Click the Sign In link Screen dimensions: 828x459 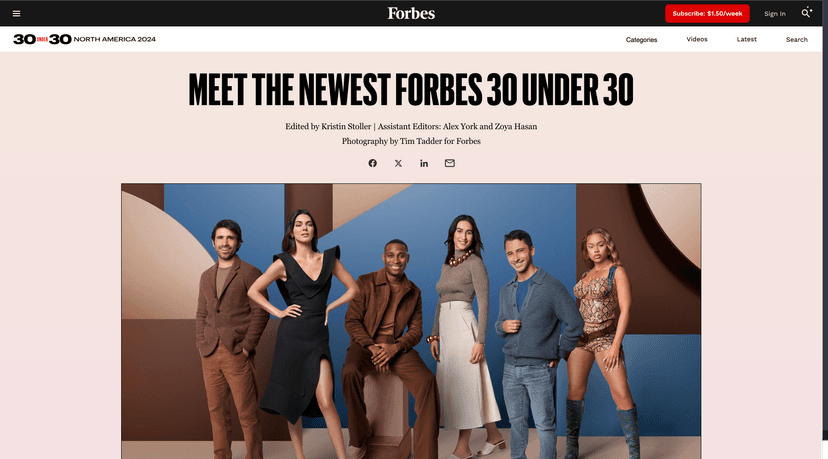click(775, 14)
